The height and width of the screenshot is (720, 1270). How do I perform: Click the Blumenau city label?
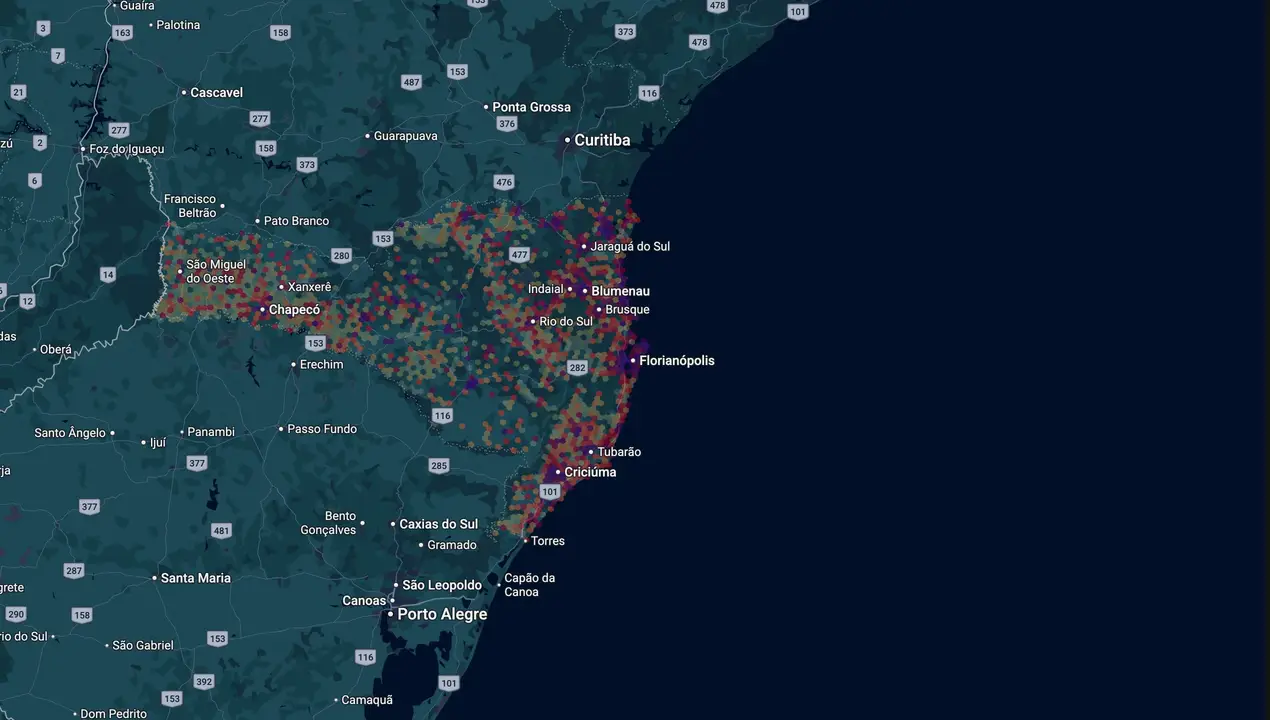pyautogui.click(x=620, y=291)
